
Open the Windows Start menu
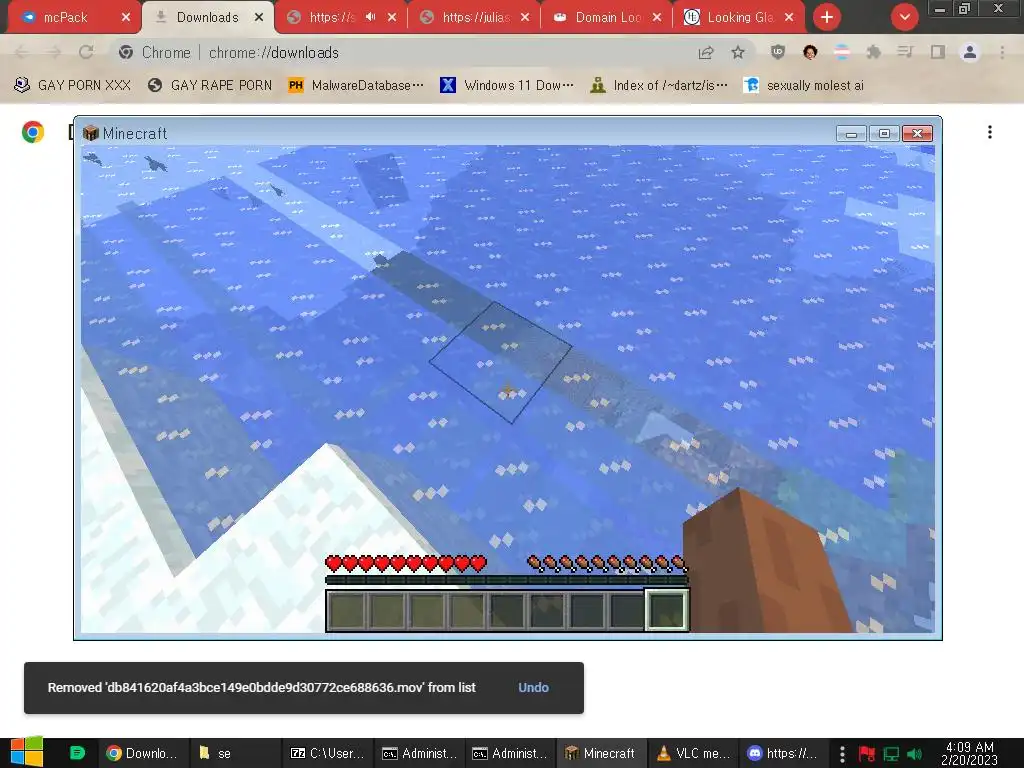pos(27,752)
